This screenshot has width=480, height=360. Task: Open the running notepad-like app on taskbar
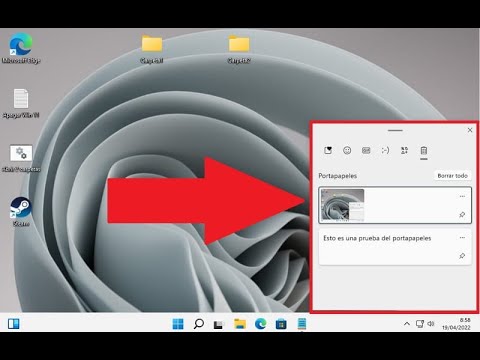coord(302,324)
